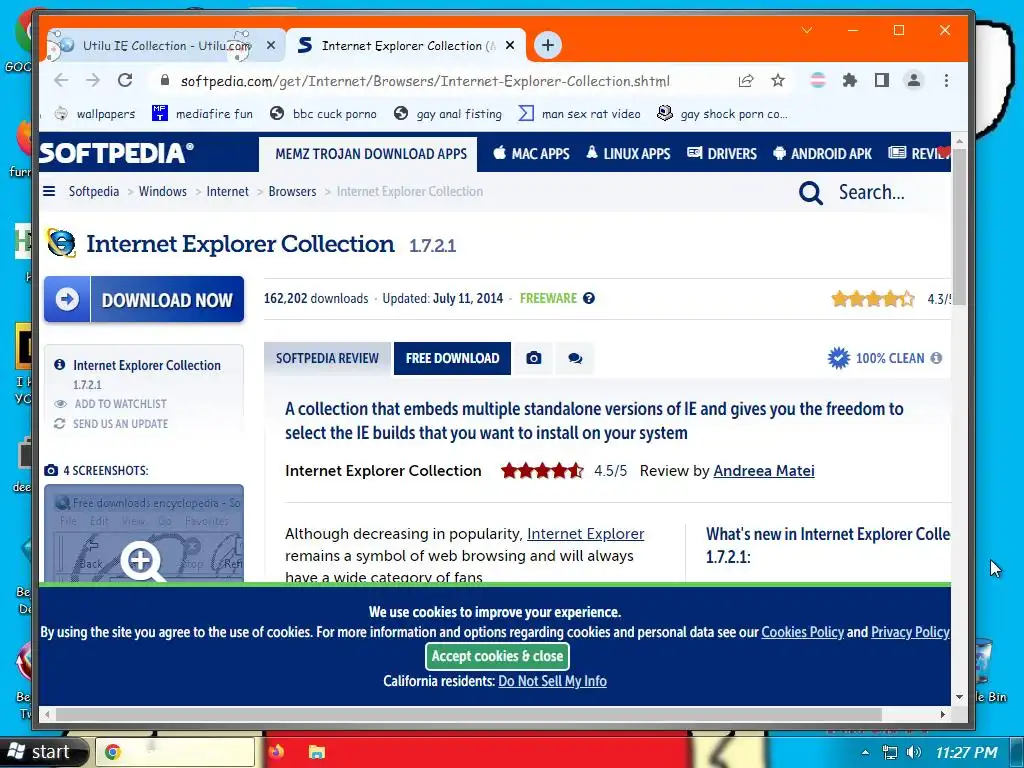
Task: Click the tab search chevron in title bar
Action: 807,30
